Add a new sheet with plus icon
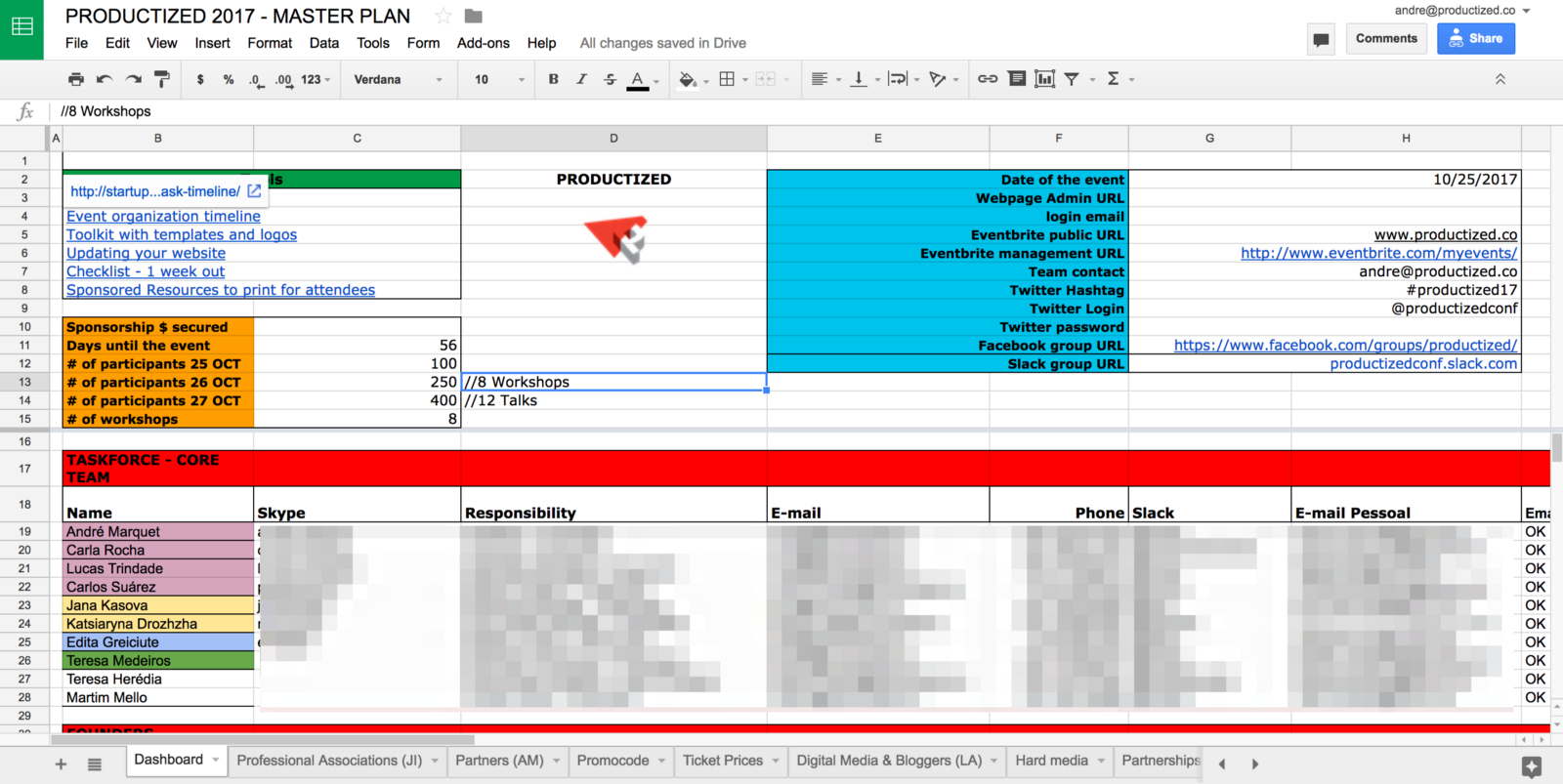Image resolution: width=1563 pixels, height=784 pixels. coord(61,764)
